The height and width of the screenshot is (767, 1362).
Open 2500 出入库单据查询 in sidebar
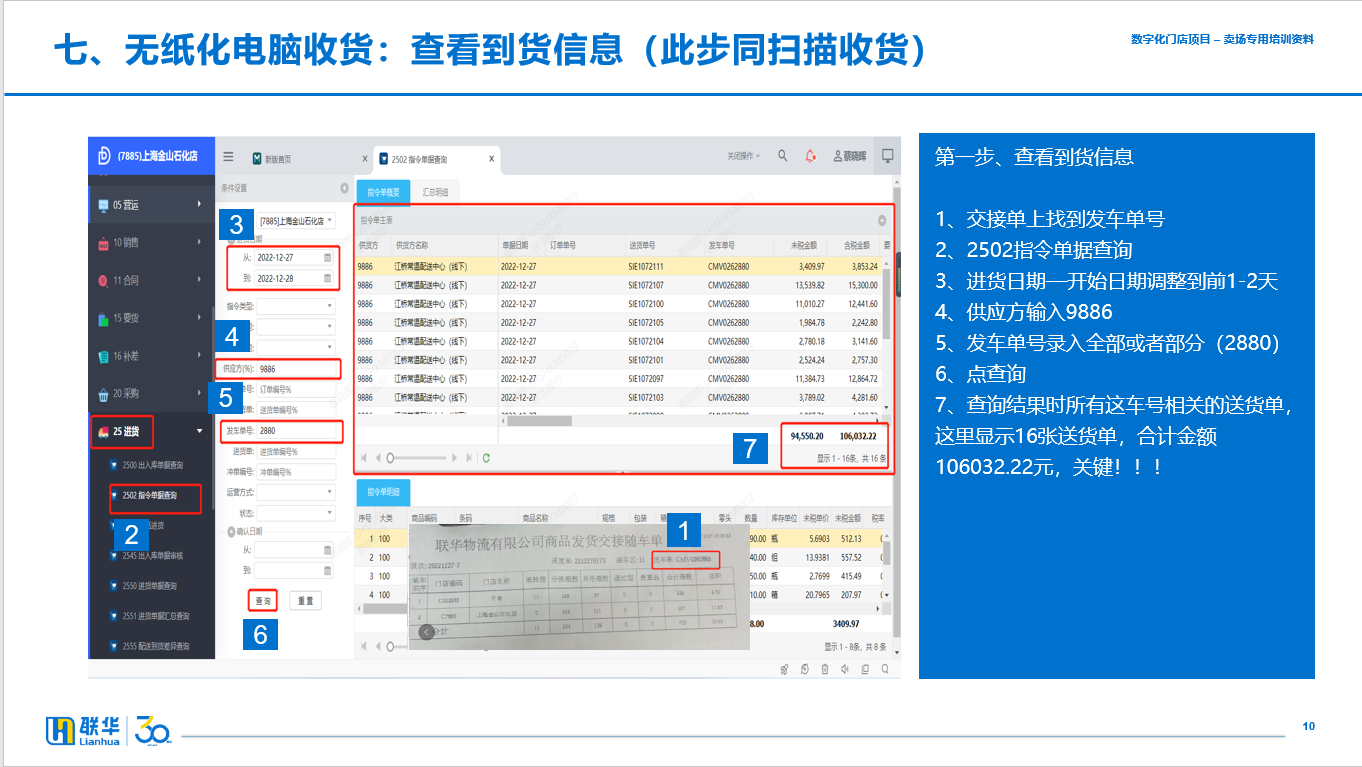[x=153, y=465]
